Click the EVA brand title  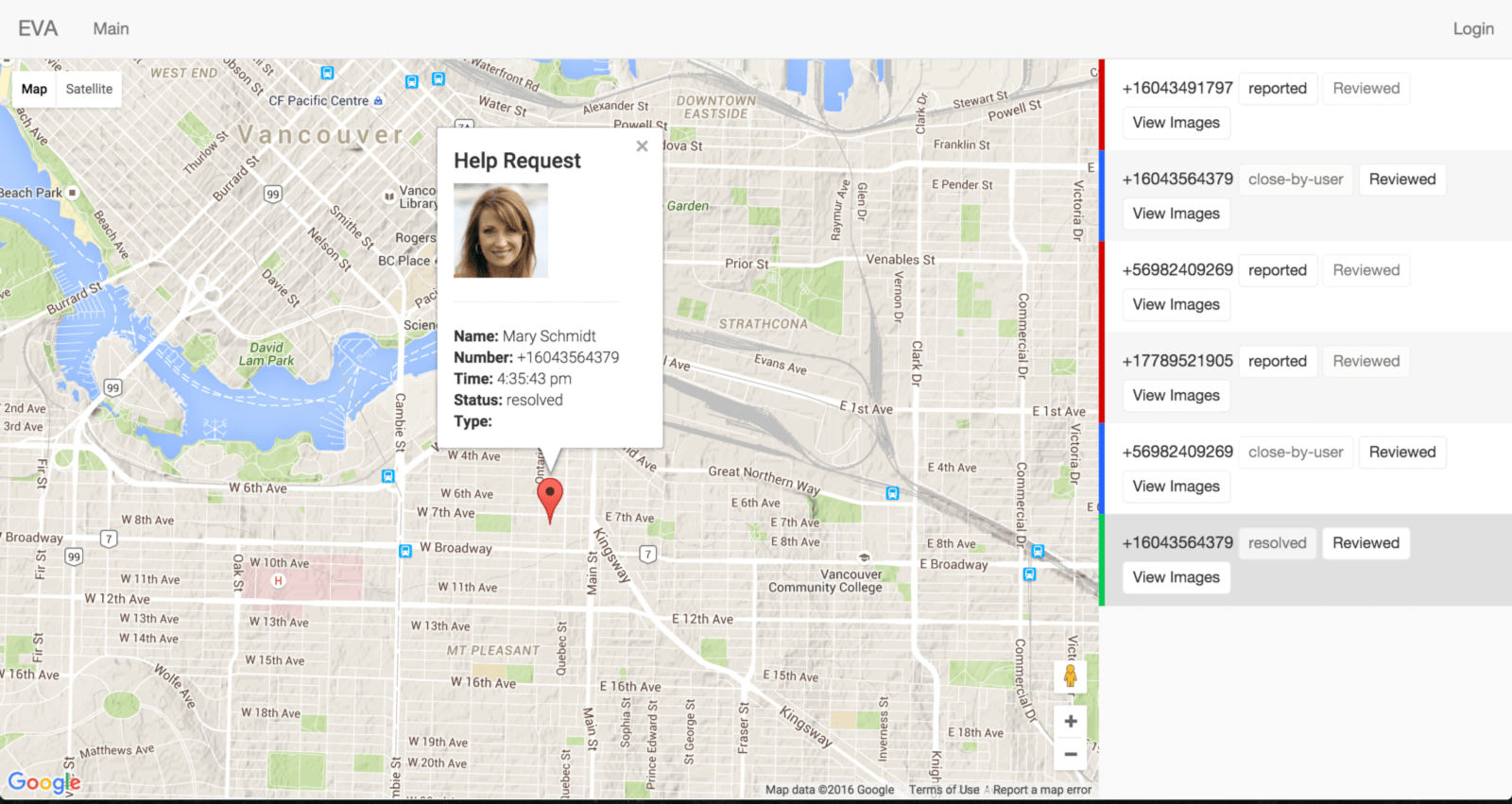pos(38,28)
